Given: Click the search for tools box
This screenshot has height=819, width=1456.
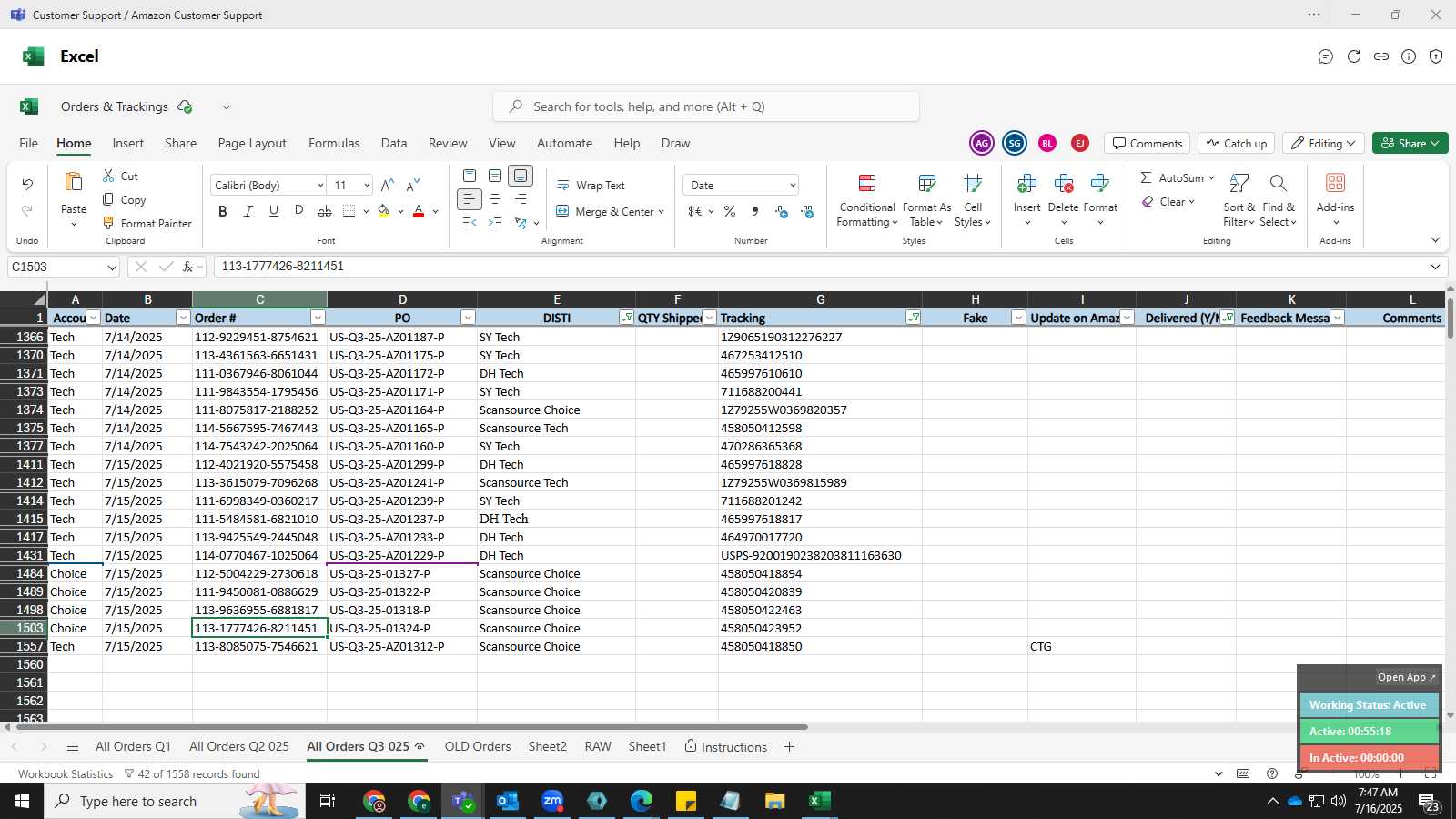Looking at the screenshot, I should point(706,106).
